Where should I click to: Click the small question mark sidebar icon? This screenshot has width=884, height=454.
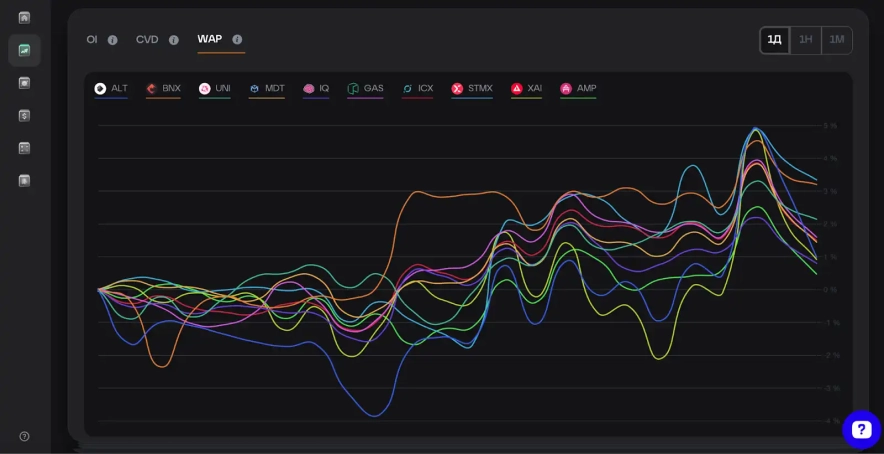coord(24,436)
